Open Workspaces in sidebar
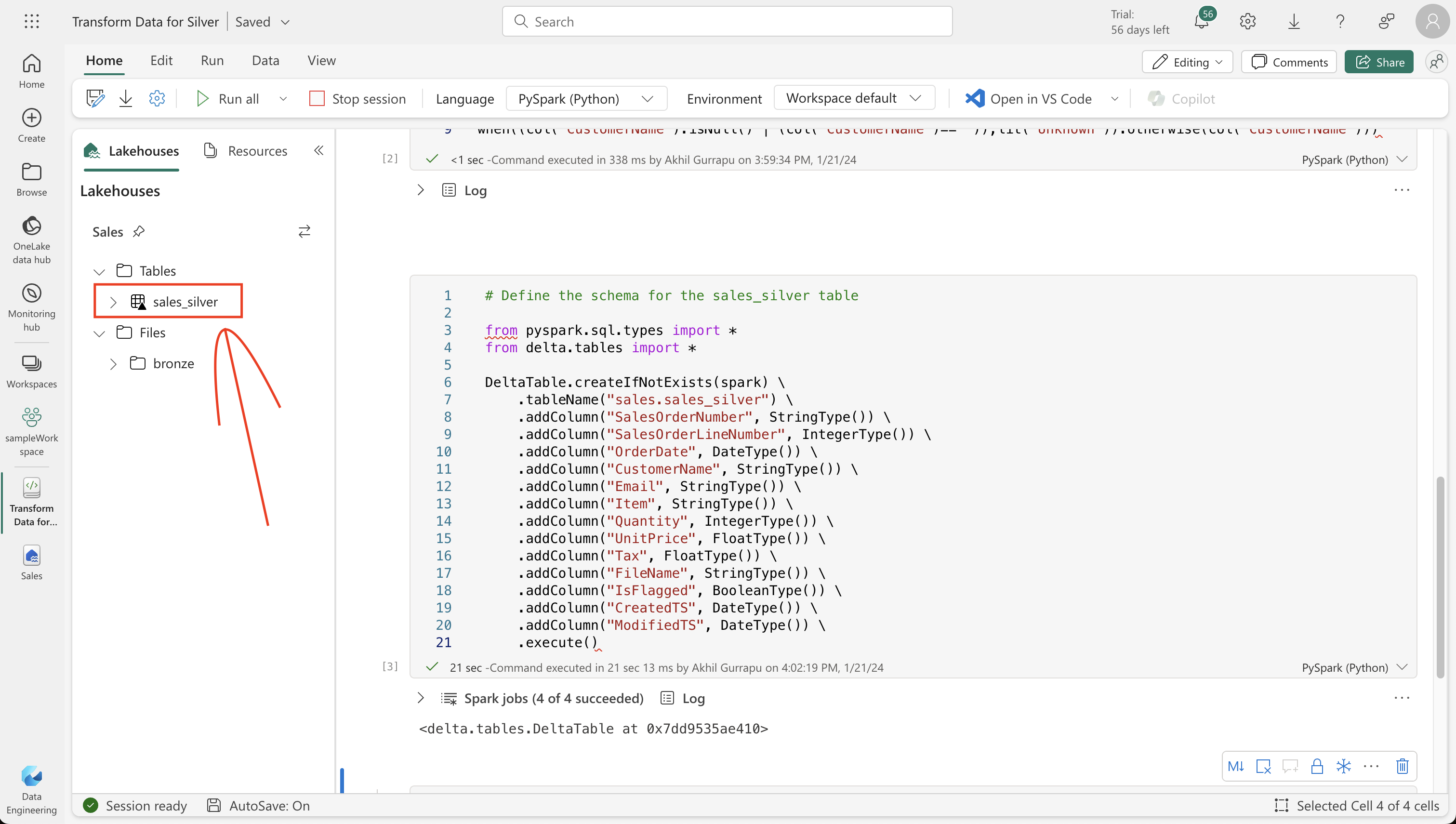The image size is (1456, 824). pyautogui.click(x=32, y=371)
